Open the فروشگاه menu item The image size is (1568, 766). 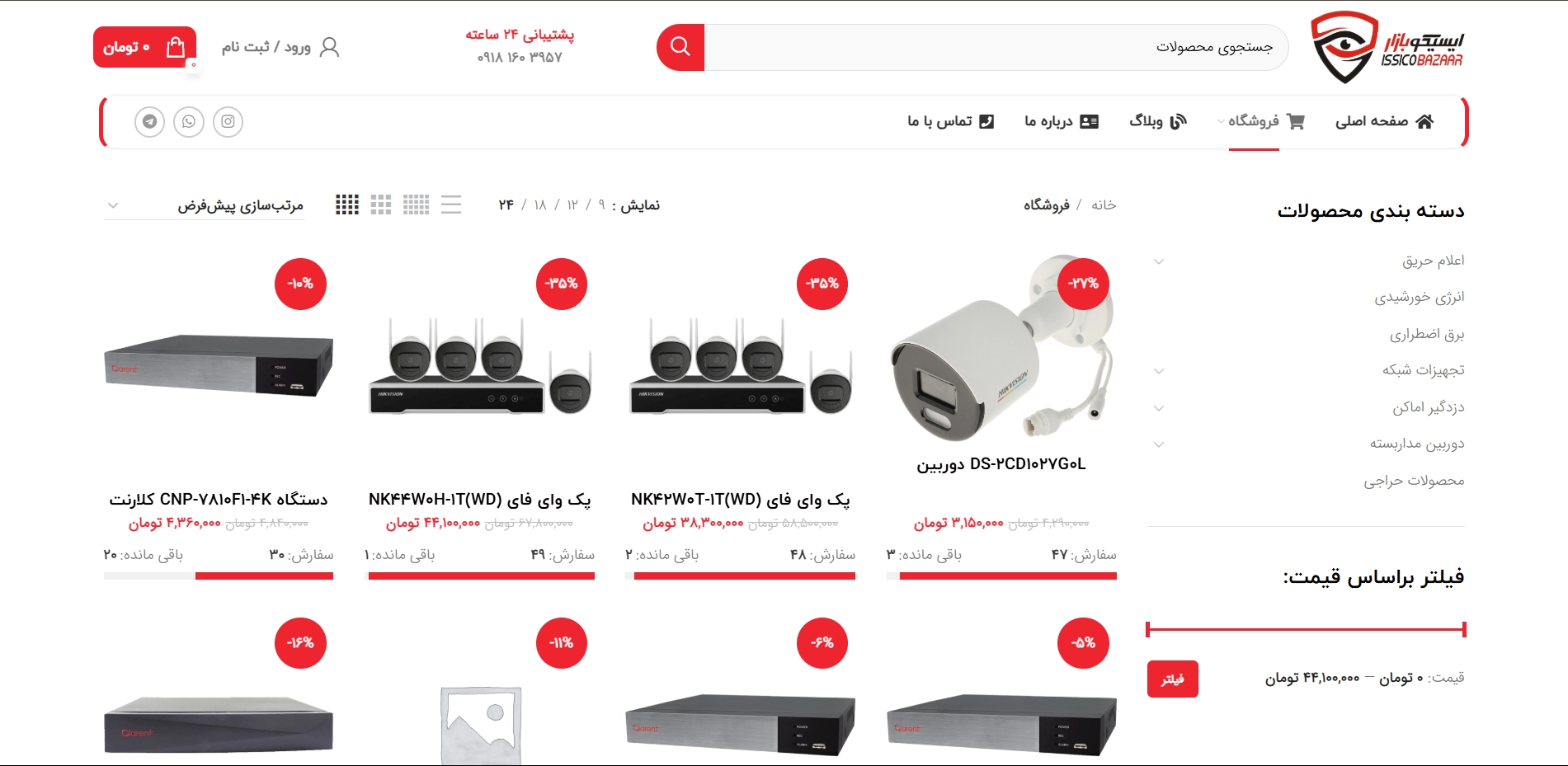coord(1262,121)
